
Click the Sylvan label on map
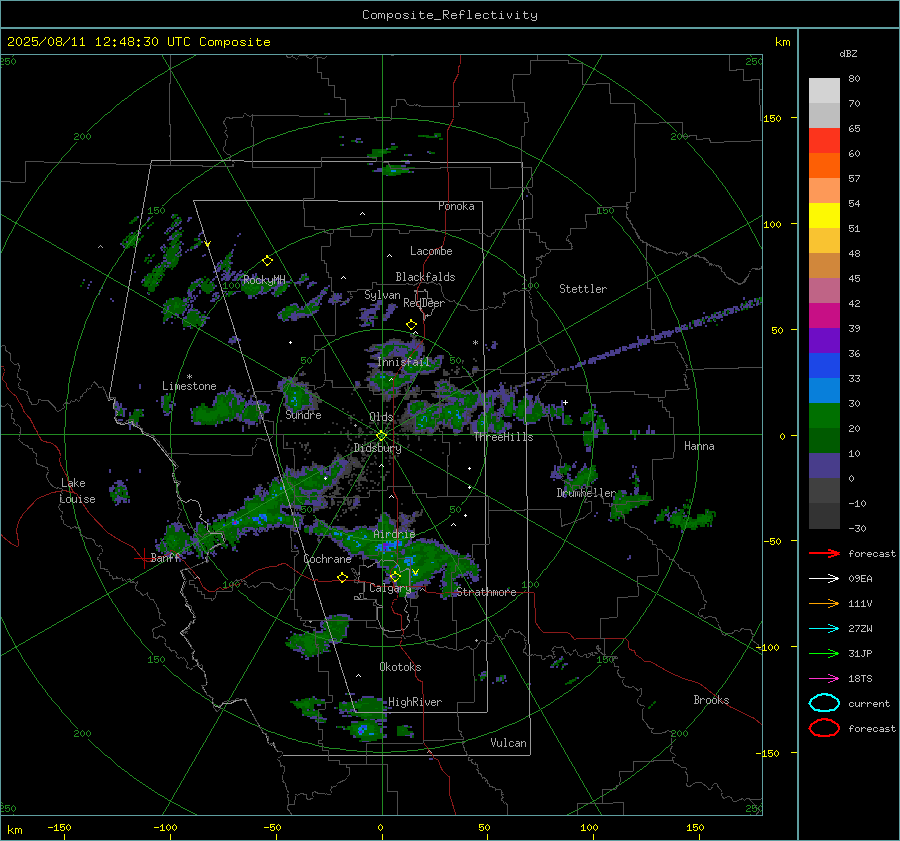pyautogui.click(x=382, y=295)
